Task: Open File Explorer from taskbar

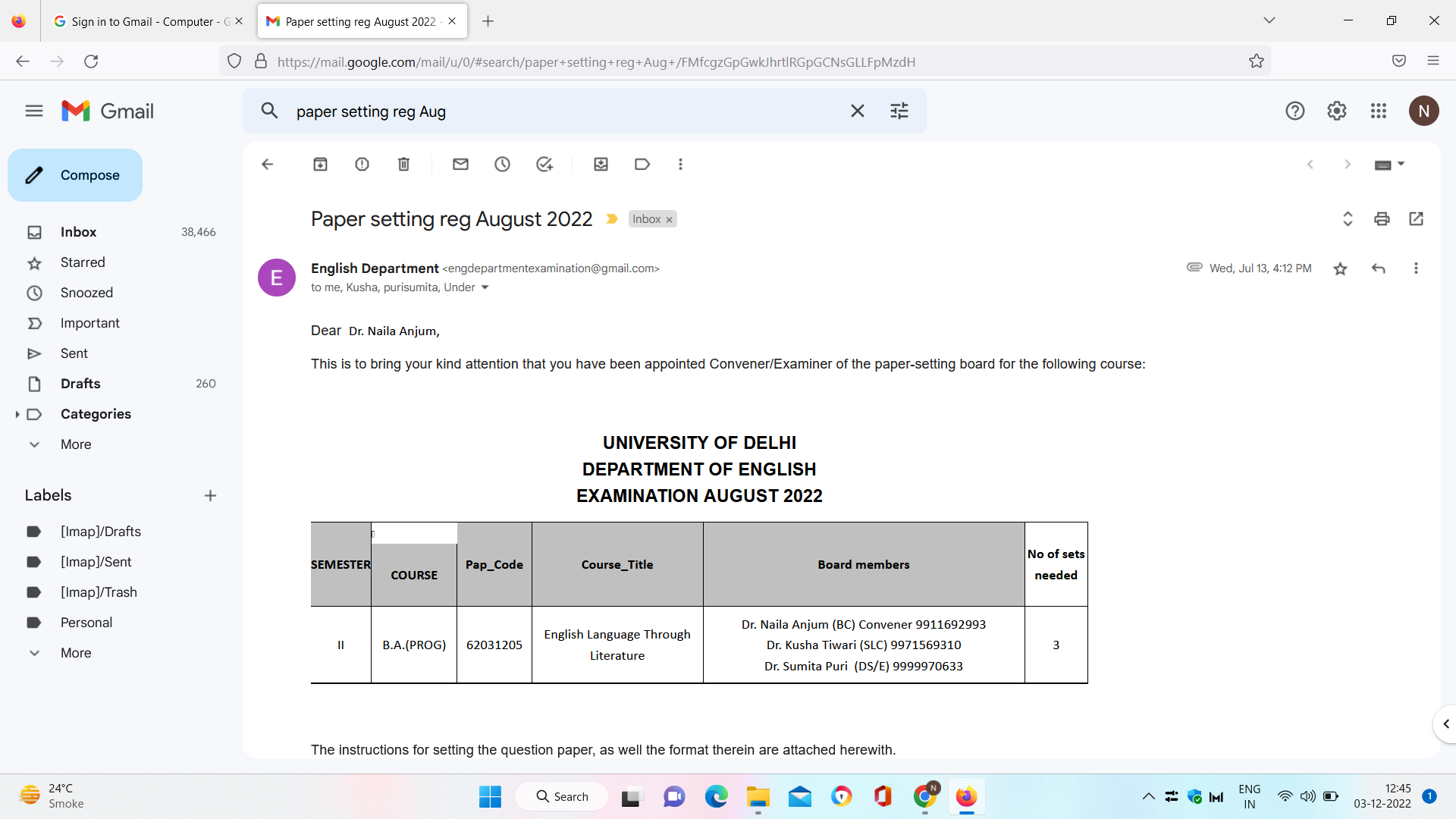Action: tap(758, 796)
